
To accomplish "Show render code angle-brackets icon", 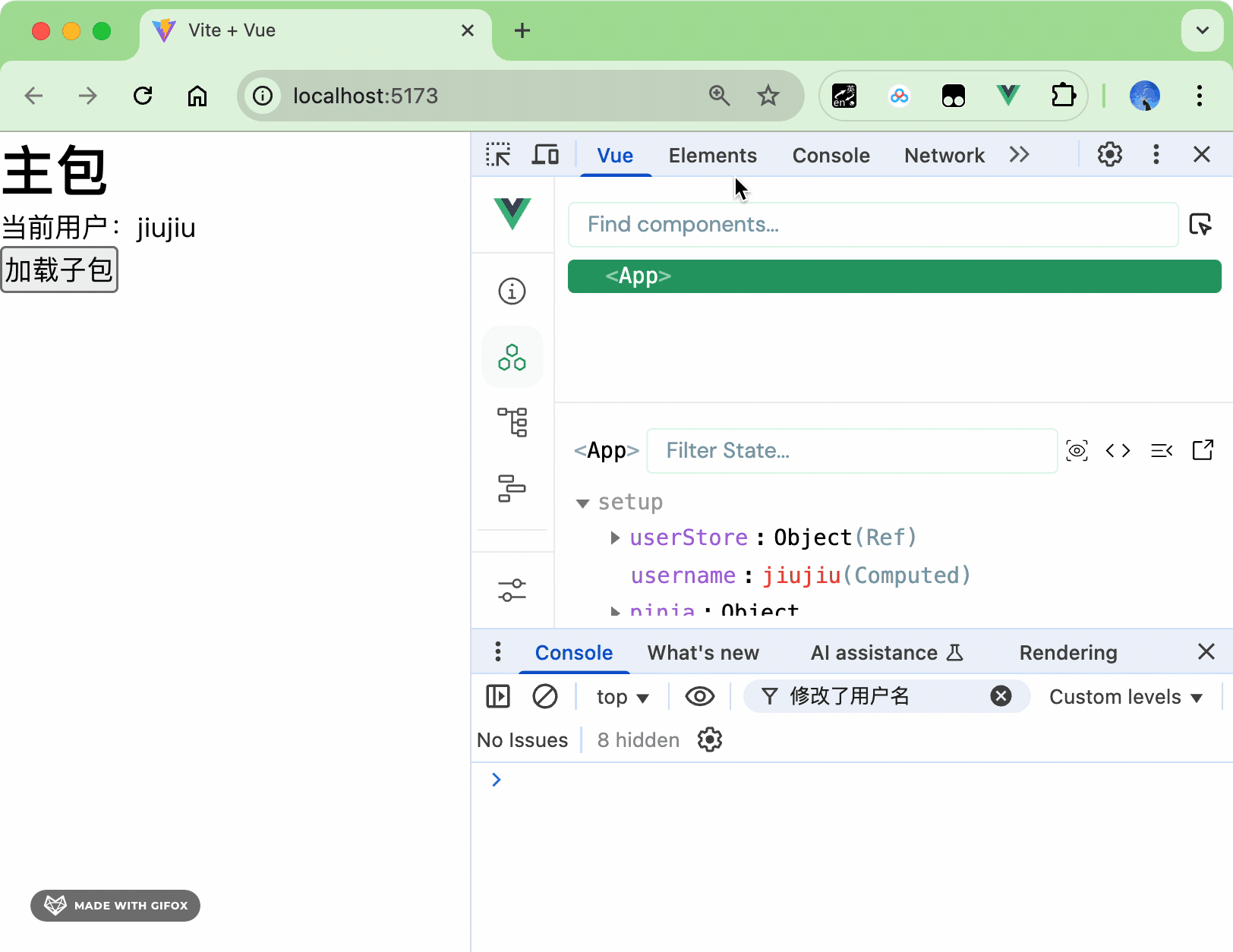I will click(x=1118, y=451).
